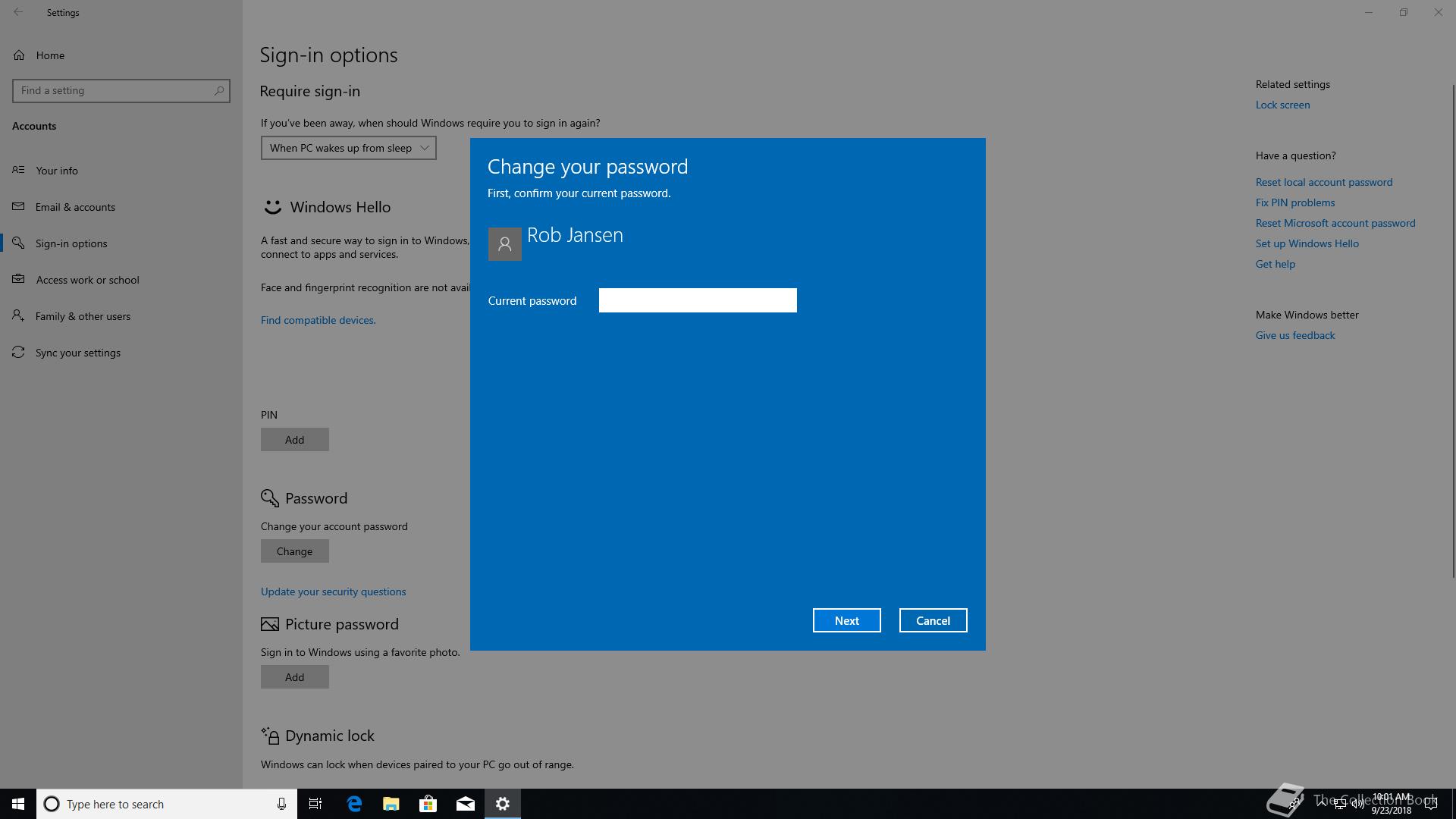Focus the Current password field
The image size is (1456, 819).
(x=698, y=300)
